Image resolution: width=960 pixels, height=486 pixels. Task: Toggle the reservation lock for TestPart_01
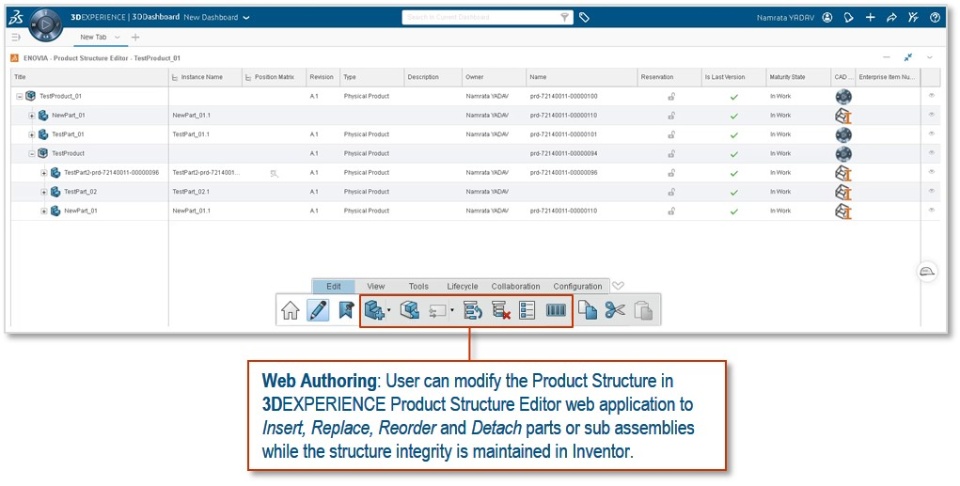671,134
